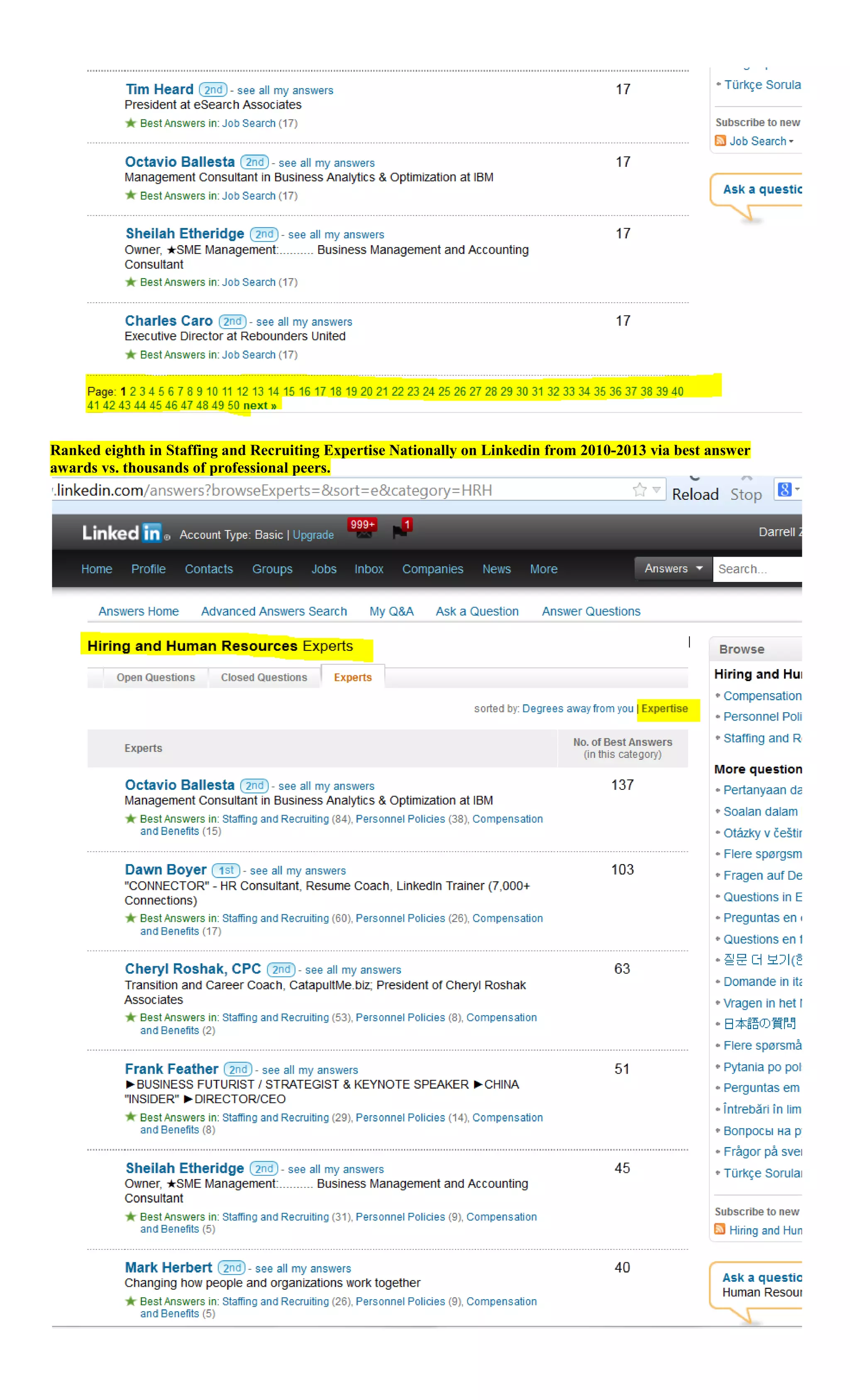Image resolution: width=850 pixels, height=1400 pixels.
Task: Click 1st degree badge next to Dawn Boyer
Action: (226, 870)
